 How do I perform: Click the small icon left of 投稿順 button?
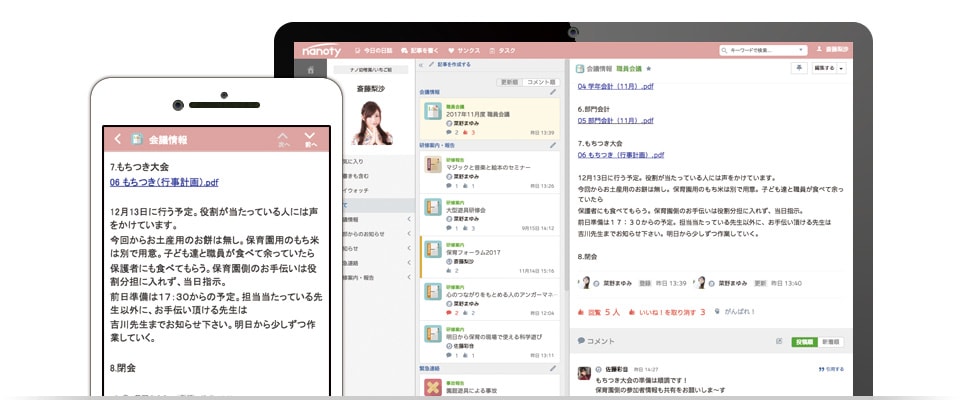pyautogui.click(x=779, y=341)
